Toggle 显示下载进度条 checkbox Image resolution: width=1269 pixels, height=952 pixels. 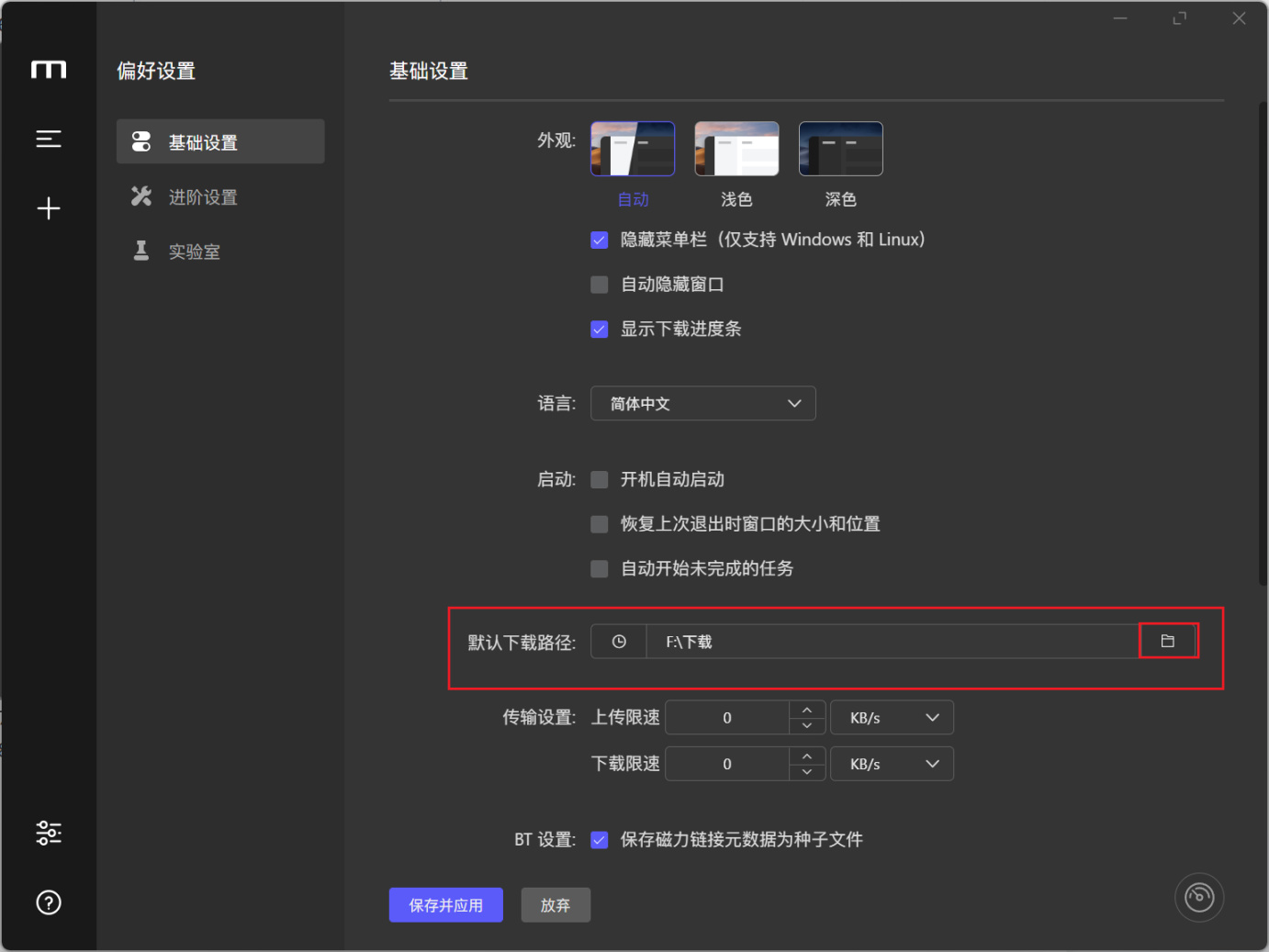pos(600,329)
